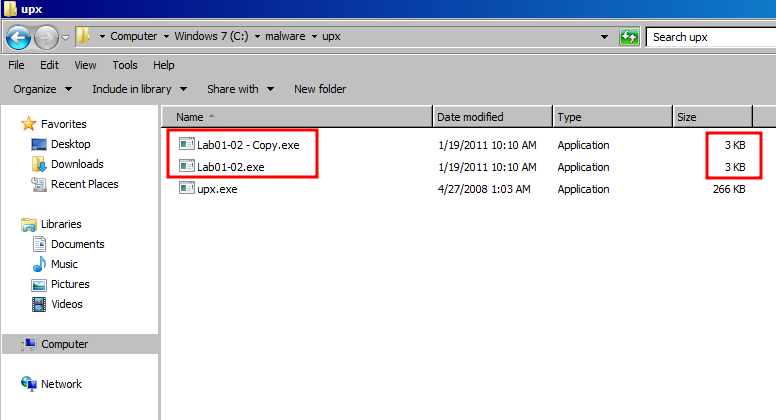
Task: Click the Network globe icon
Action: [29, 384]
